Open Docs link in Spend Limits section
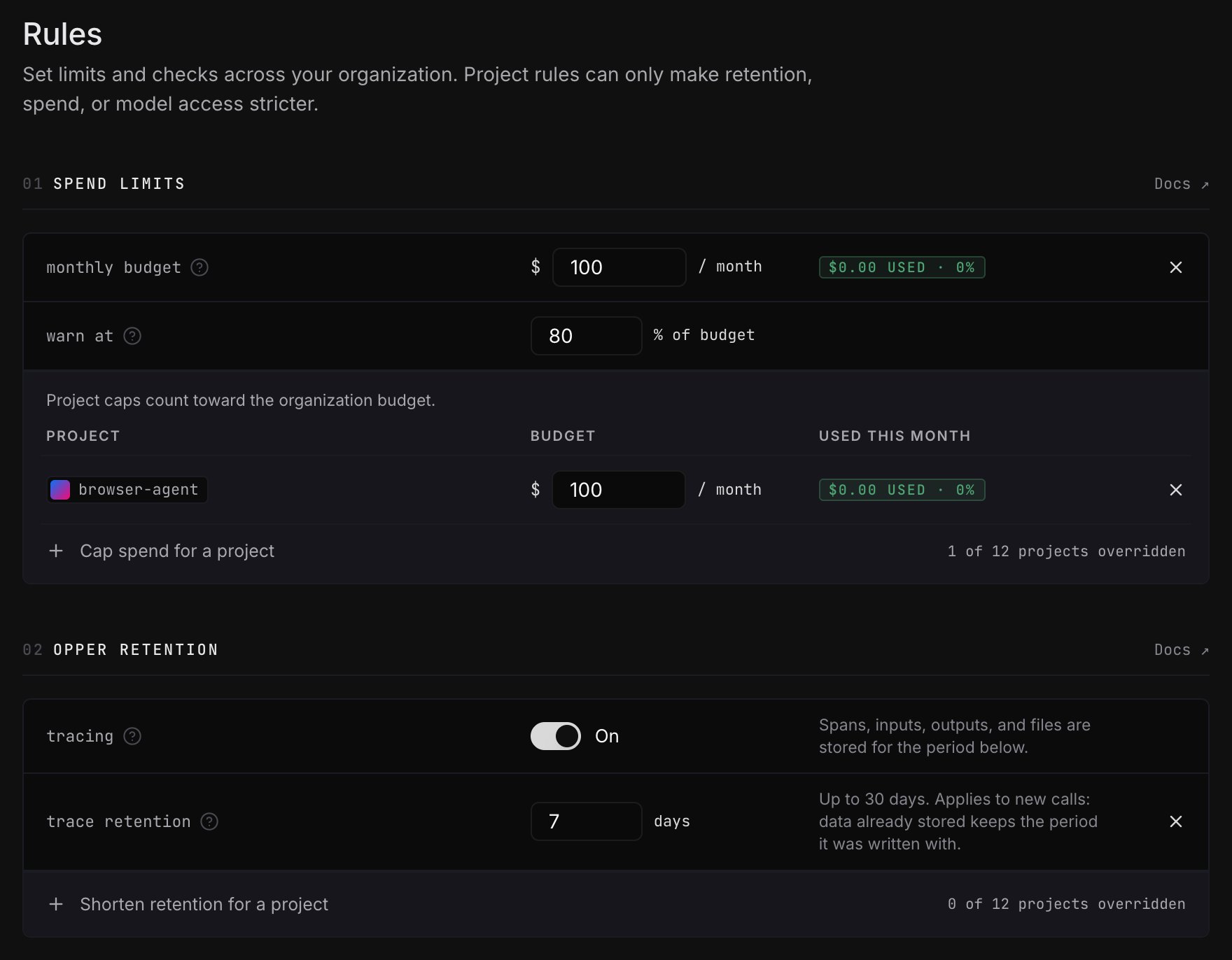Viewport: 1232px width, 960px height. click(x=1182, y=184)
